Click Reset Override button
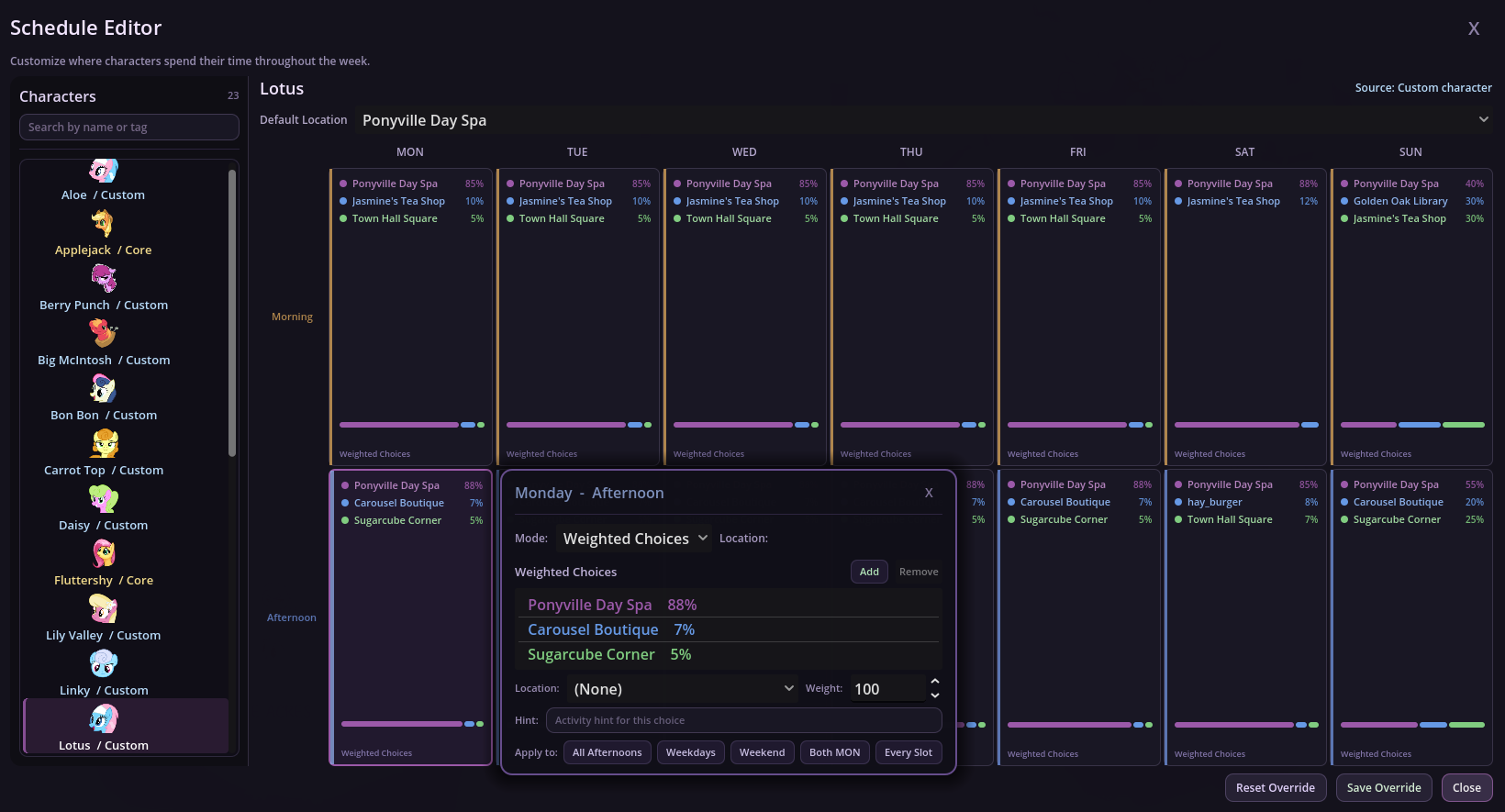 pyautogui.click(x=1276, y=788)
